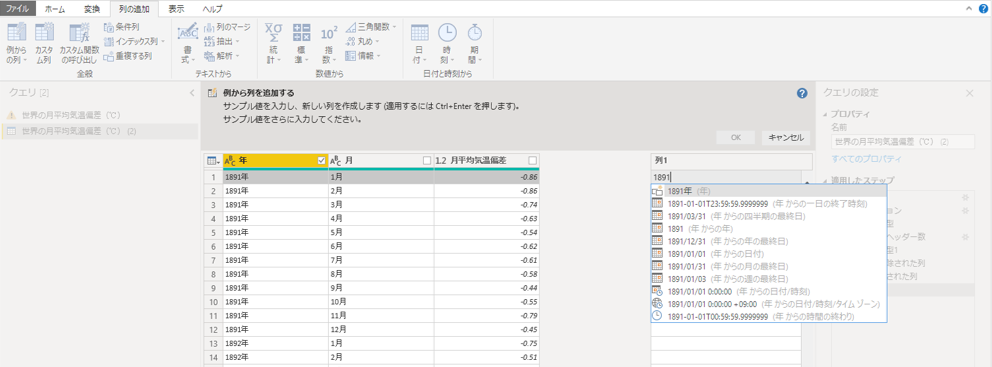
Task: Switch to the 変換 tab
Action: click(92, 9)
